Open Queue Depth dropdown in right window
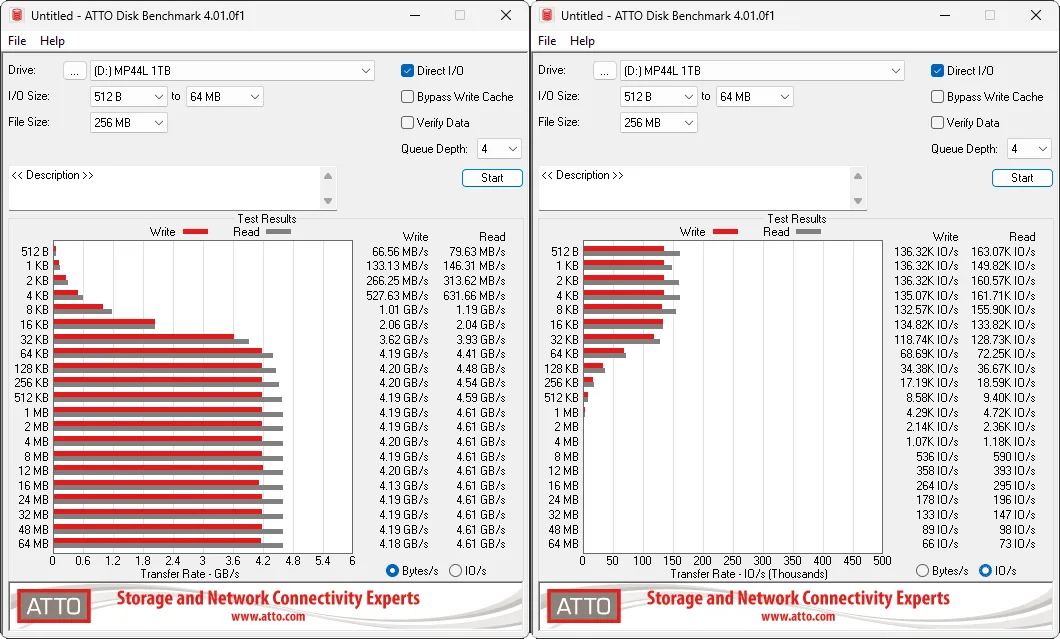Viewport: 1060px width, 639px height. [x=1029, y=149]
